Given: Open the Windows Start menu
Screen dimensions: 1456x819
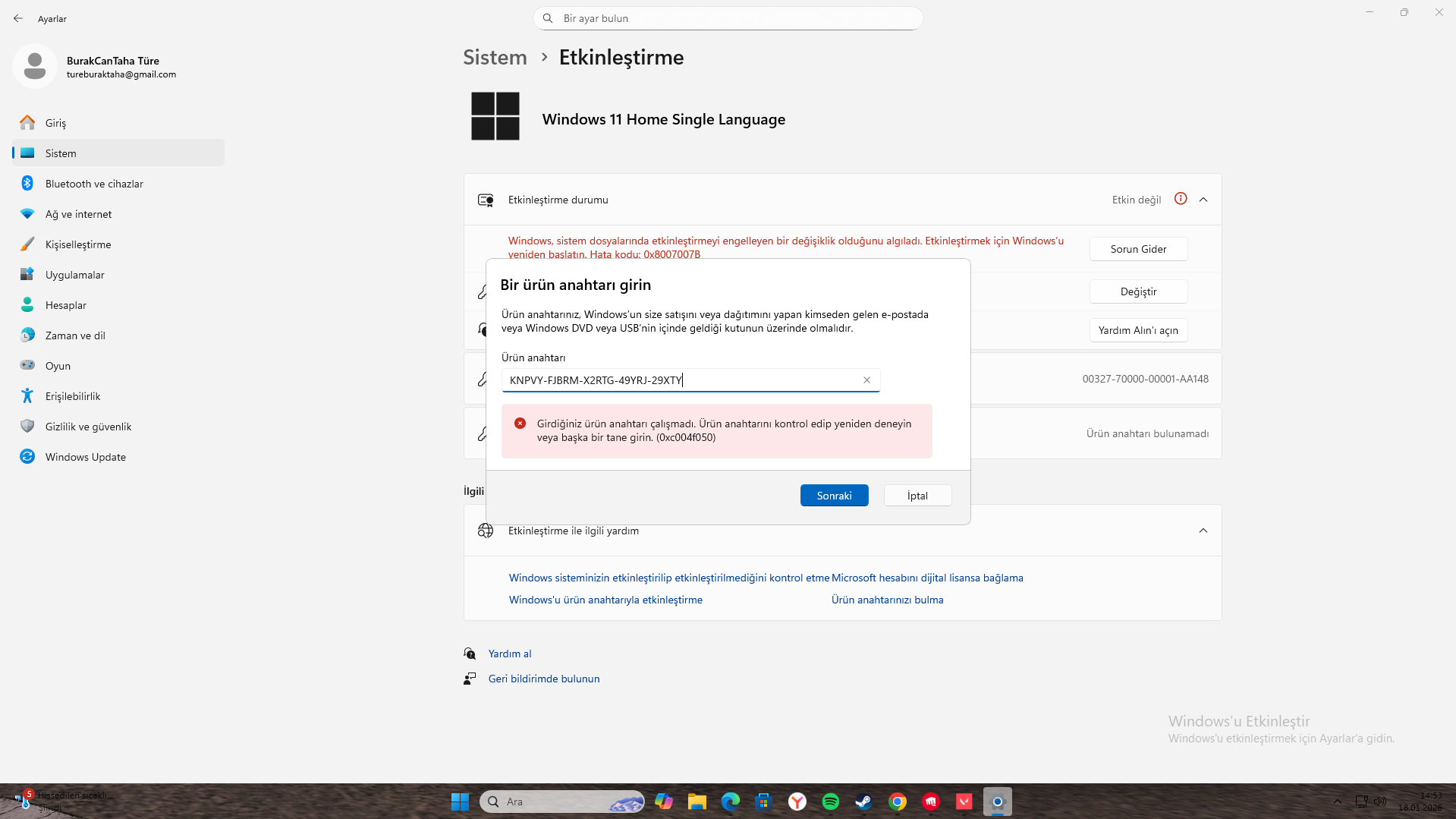Looking at the screenshot, I should tap(460, 802).
